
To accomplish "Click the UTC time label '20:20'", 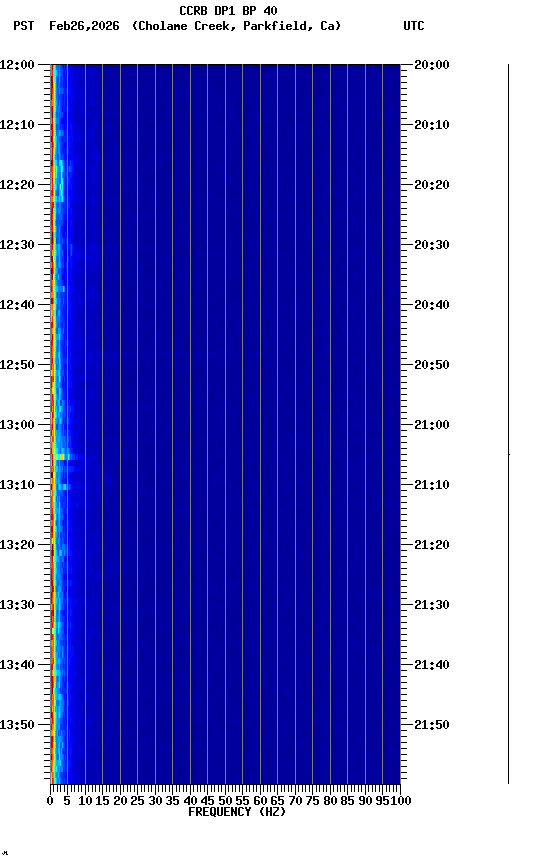I will (x=432, y=185).
